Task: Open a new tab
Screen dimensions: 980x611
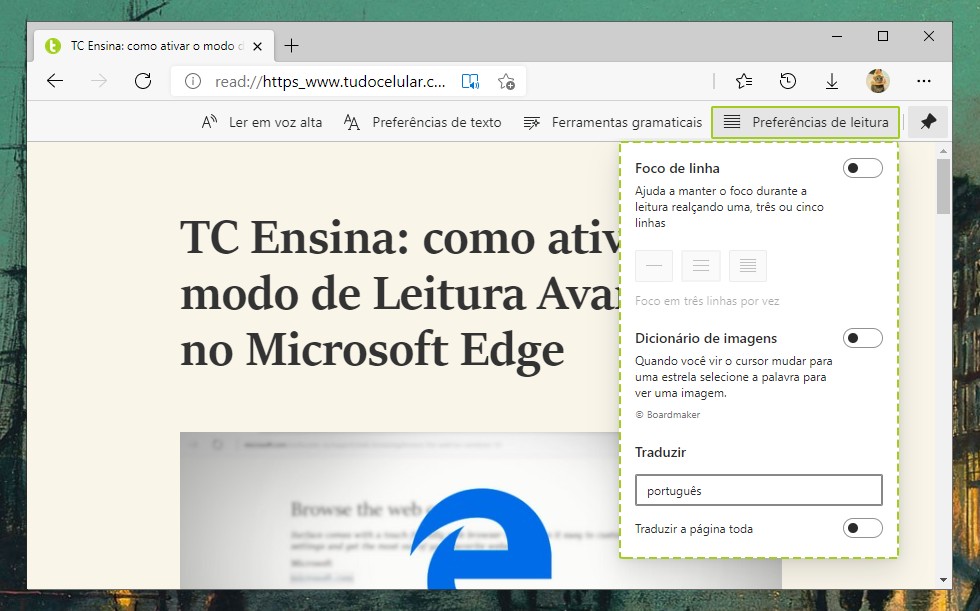Action: pos(291,46)
